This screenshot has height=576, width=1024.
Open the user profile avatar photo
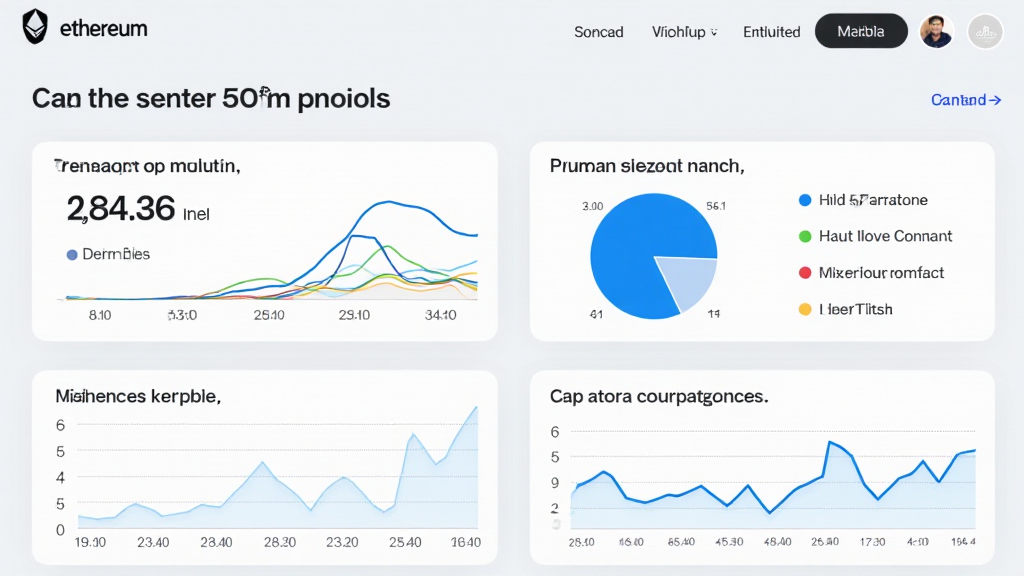pyautogui.click(x=937, y=31)
